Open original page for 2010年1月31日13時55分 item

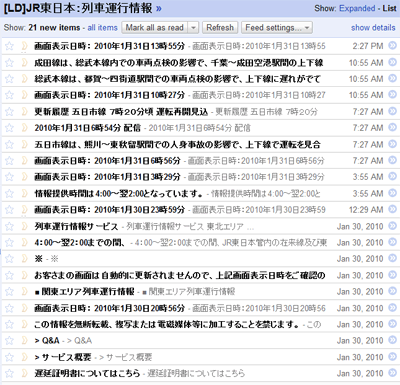click(x=393, y=45)
